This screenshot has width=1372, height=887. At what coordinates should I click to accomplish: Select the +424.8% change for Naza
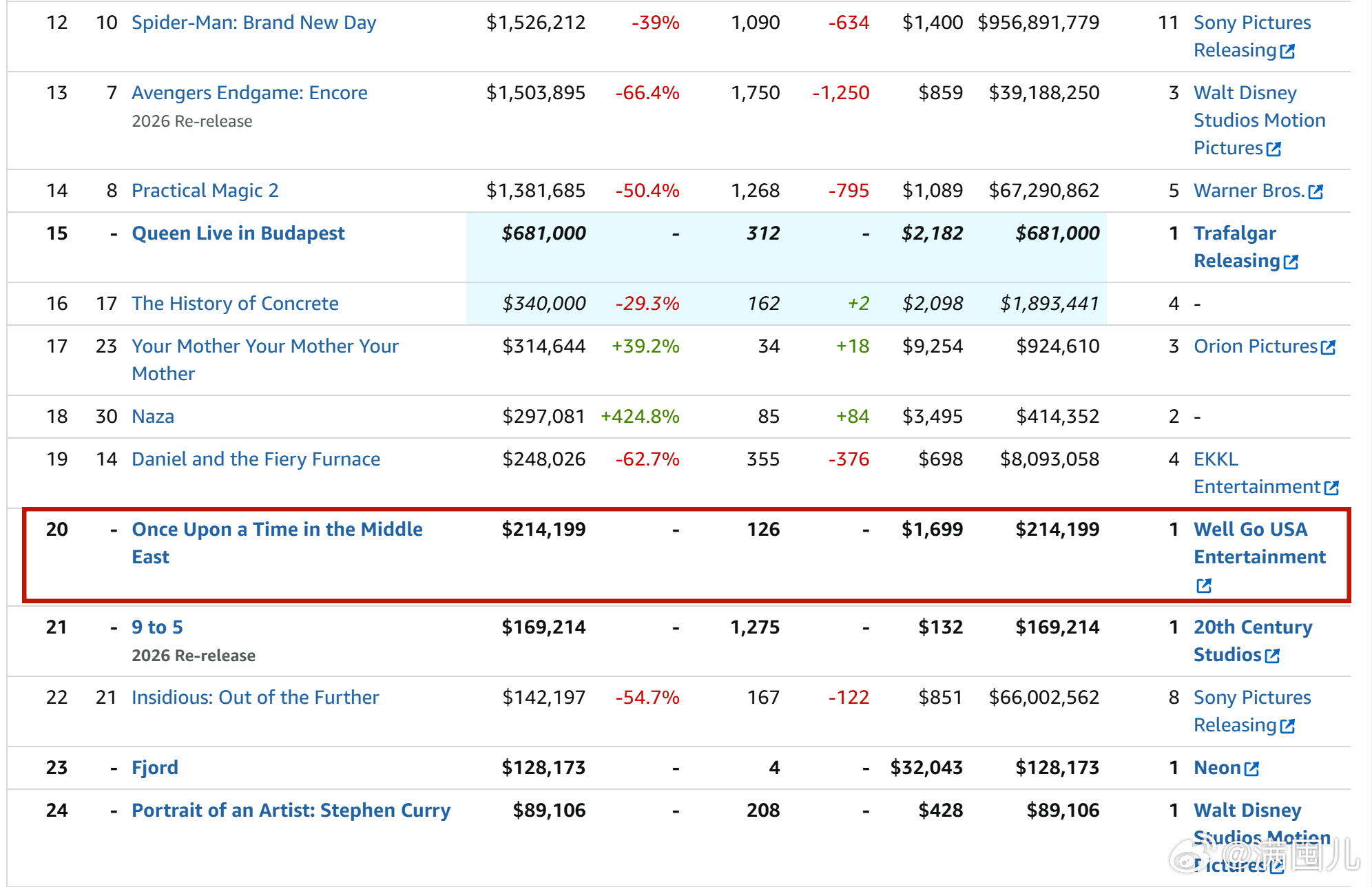click(x=640, y=417)
